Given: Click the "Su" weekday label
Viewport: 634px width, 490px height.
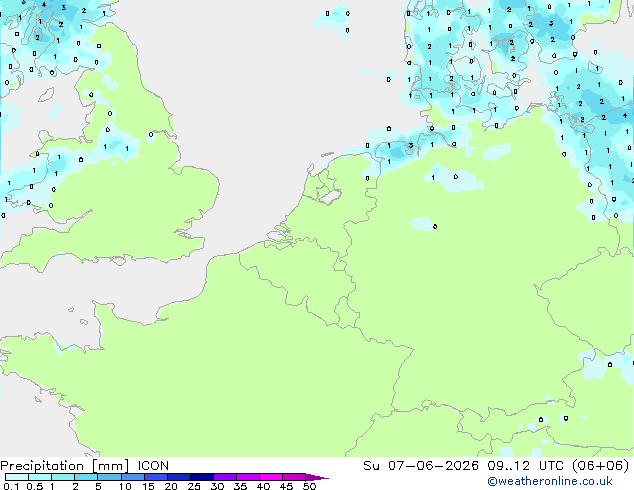Looking at the screenshot, I should pos(371,466).
